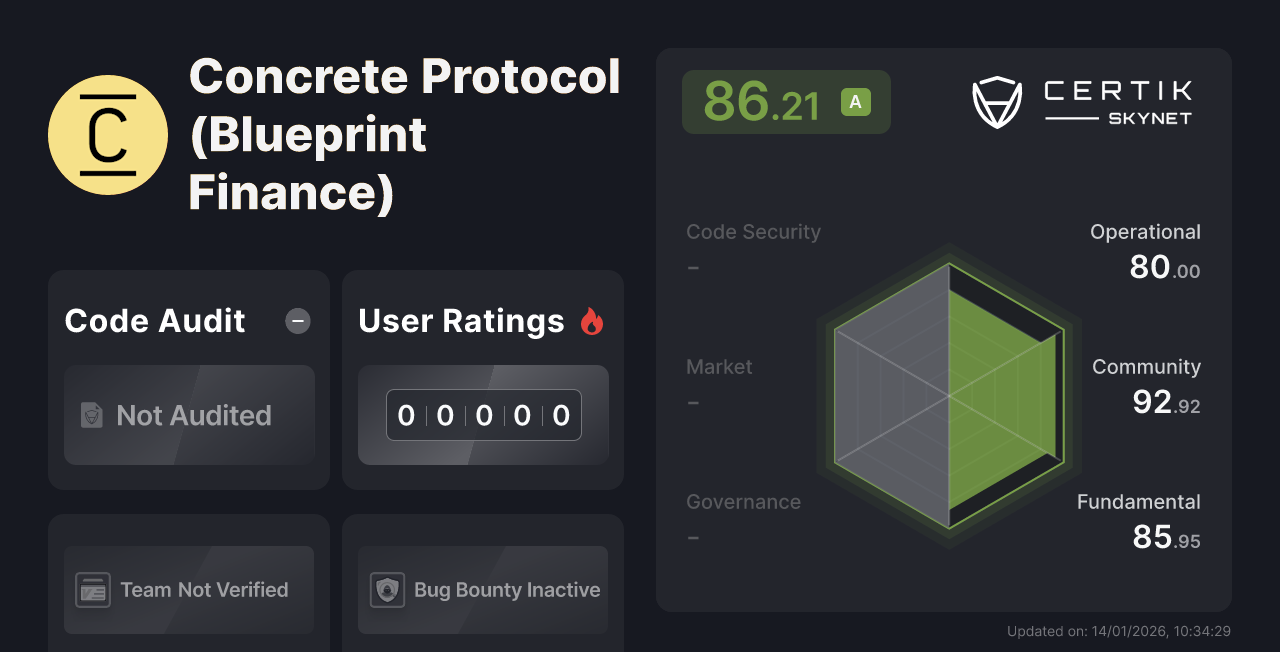Switch to the User Ratings panel
The height and width of the screenshot is (652, 1280).
tap(461, 320)
